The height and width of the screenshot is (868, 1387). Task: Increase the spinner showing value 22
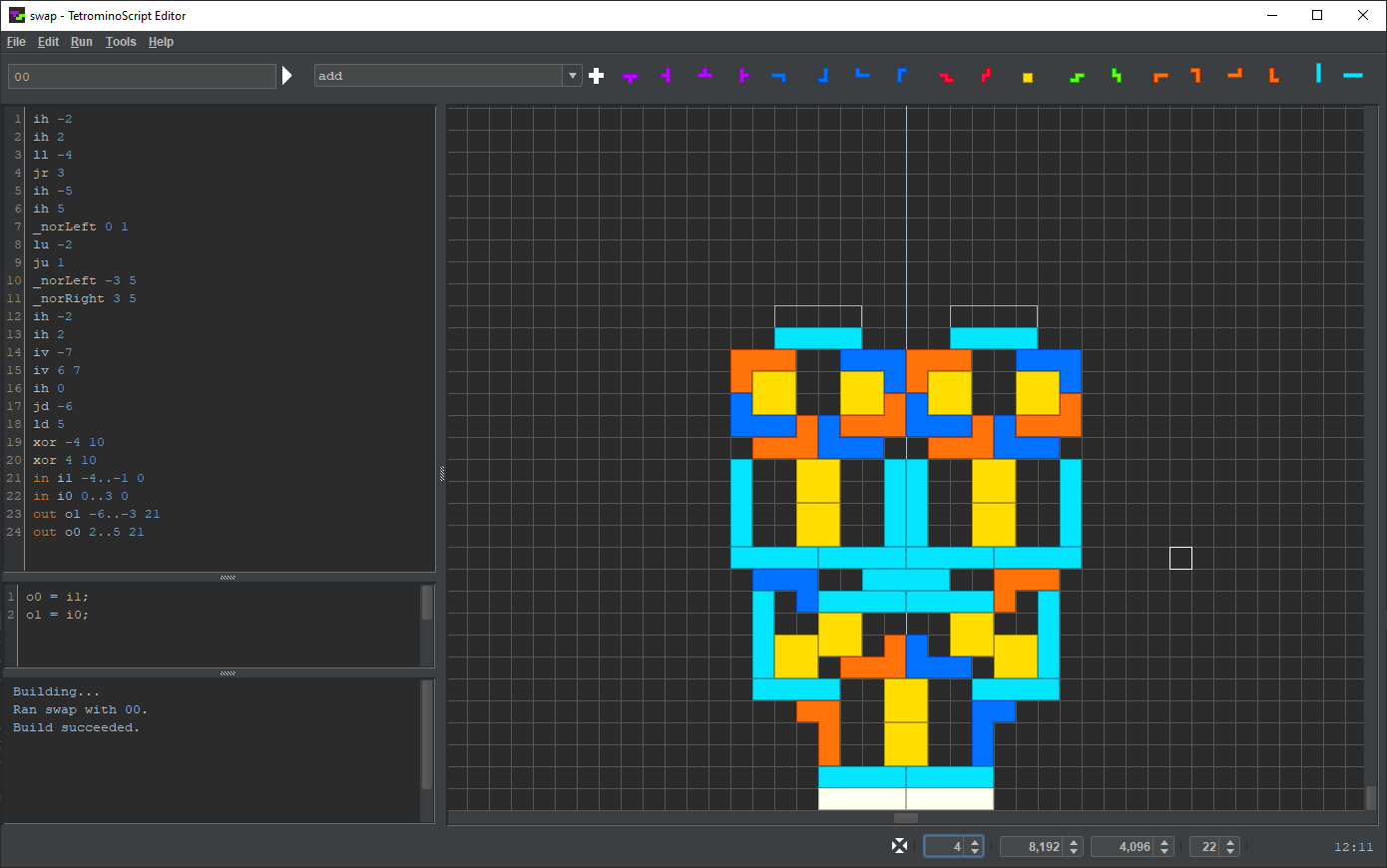tap(1230, 842)
